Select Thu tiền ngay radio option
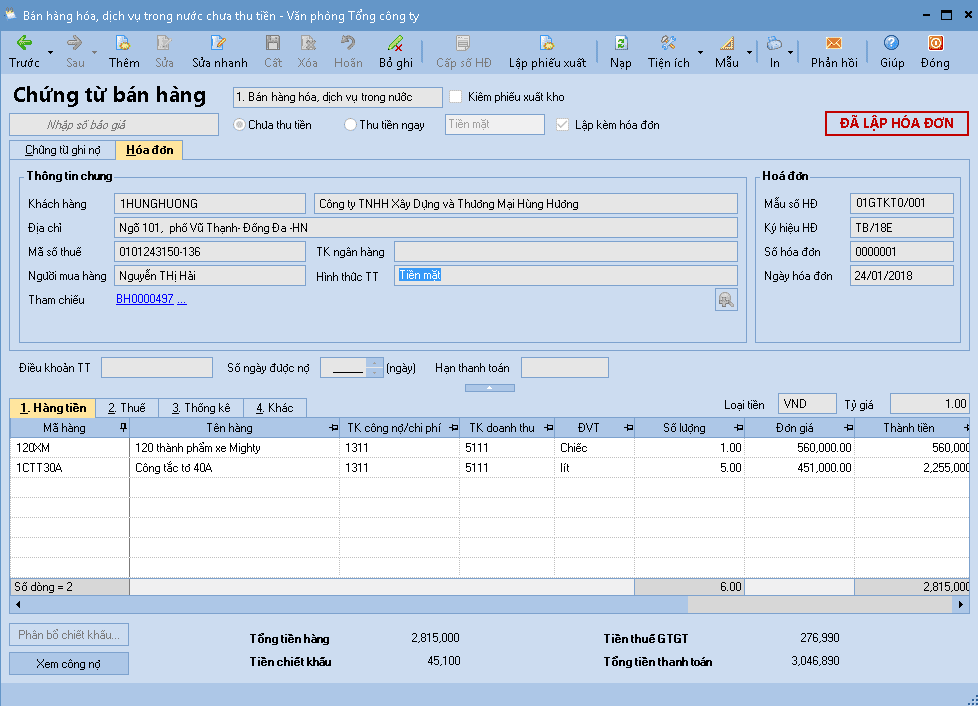This screenshot has height=706, width=978. [350, 125]
